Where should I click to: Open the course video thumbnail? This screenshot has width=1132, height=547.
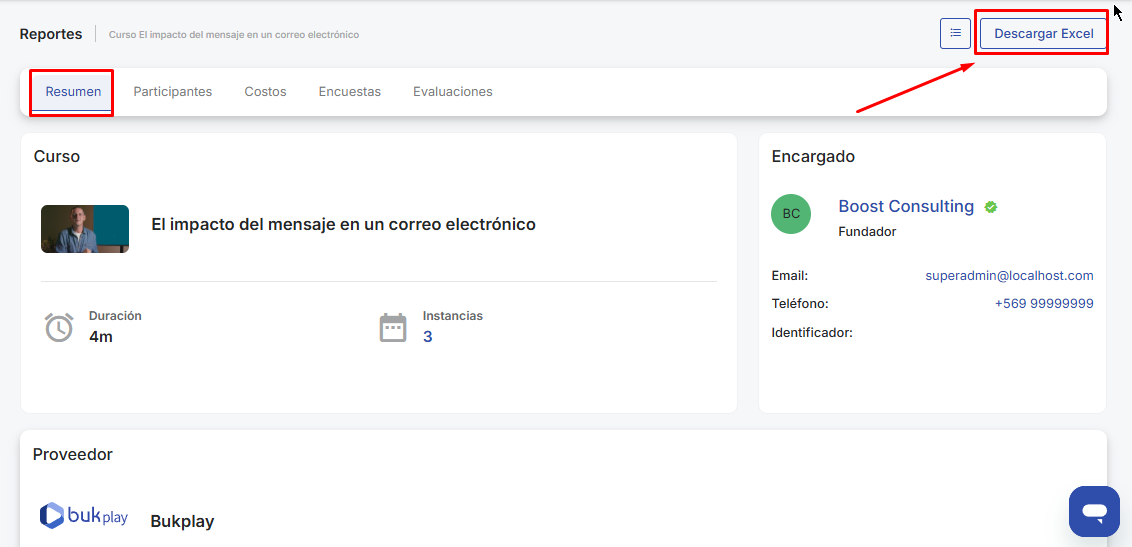click(x=85, y=229)
